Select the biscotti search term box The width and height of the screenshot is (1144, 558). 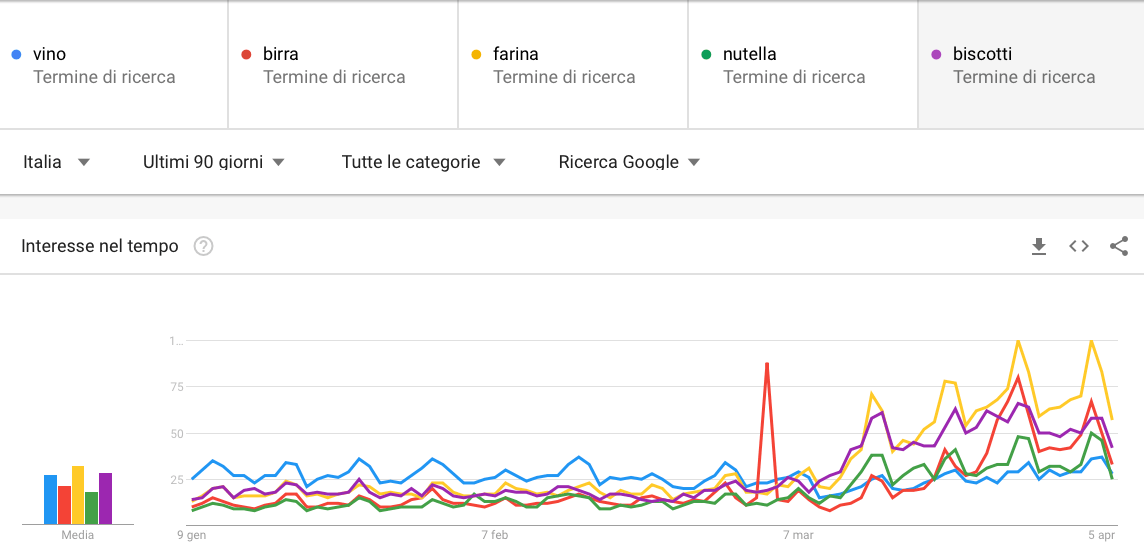coord(1030,65)
